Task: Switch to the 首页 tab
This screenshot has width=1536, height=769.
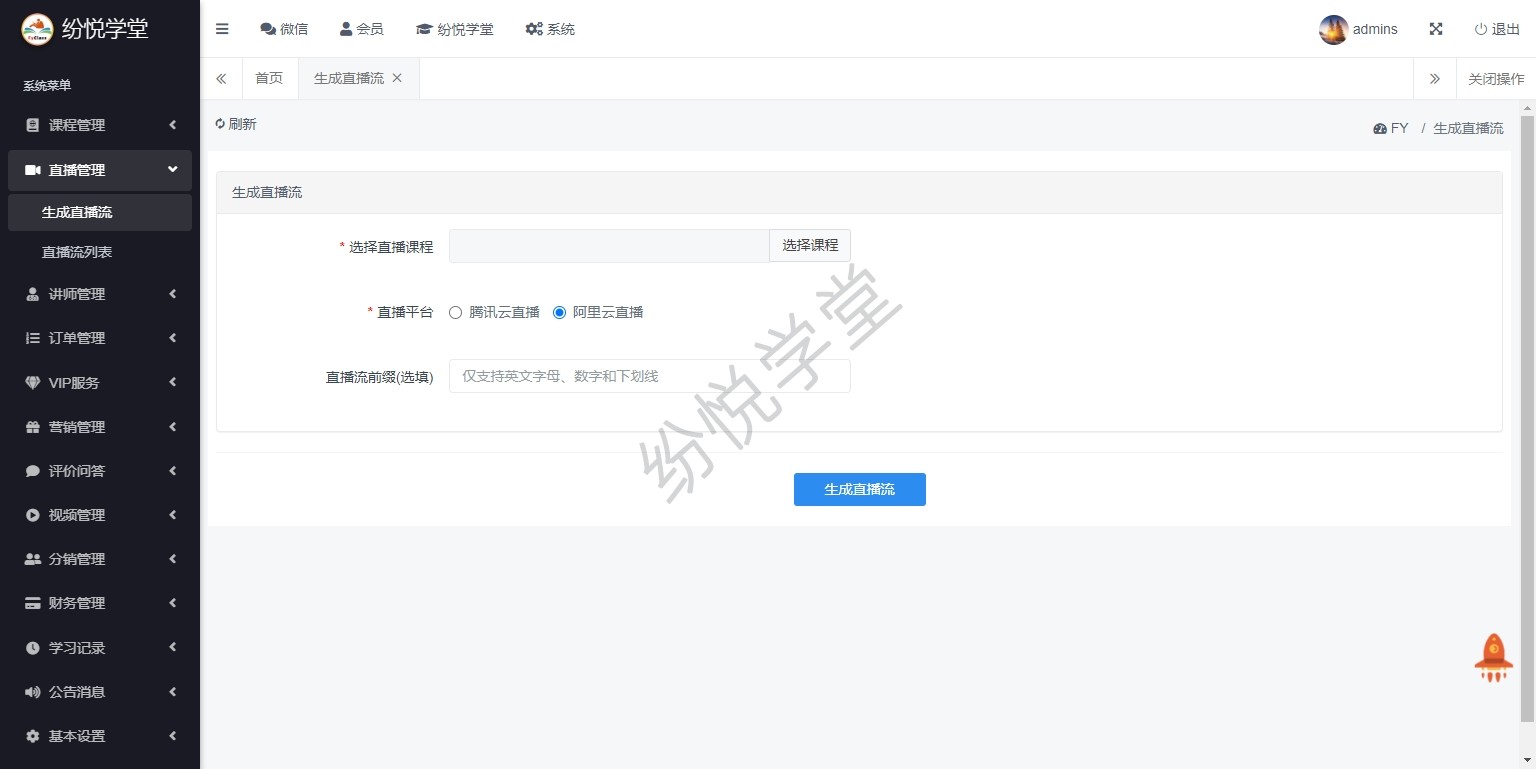Action: [x=269, y=78]
